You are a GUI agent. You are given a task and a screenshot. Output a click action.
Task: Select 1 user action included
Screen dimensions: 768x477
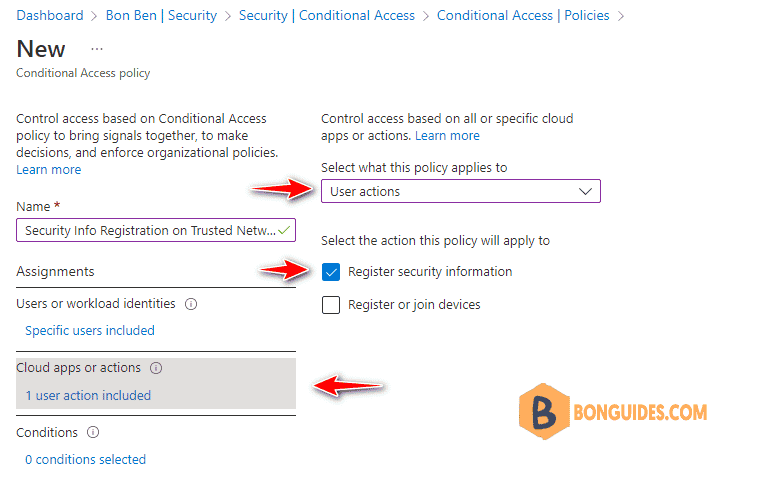(x=88, y=395)
